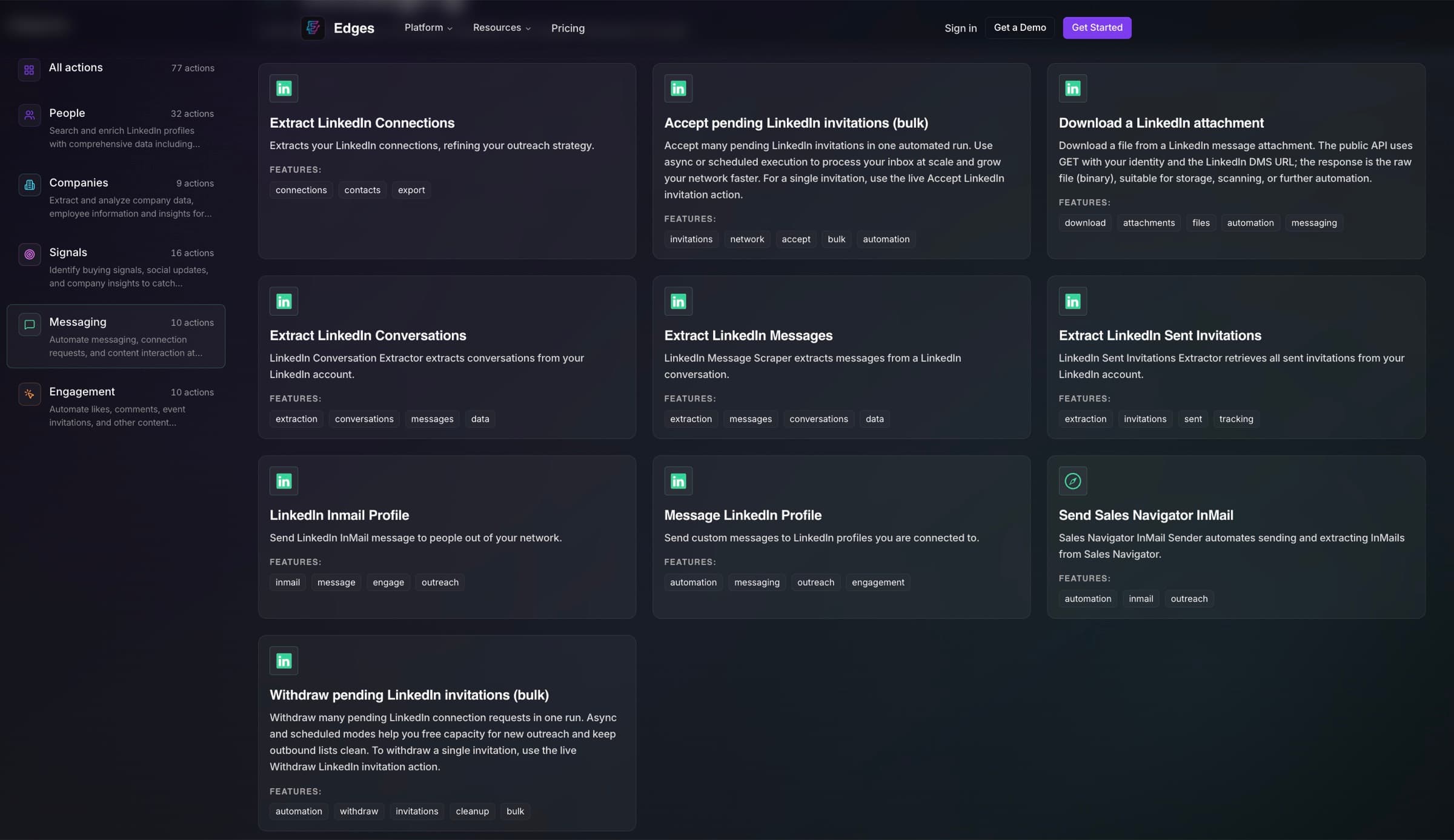Click the "attachments" feature tag
Screen dimensions: 1454x840
click(x=1149, y=223)
